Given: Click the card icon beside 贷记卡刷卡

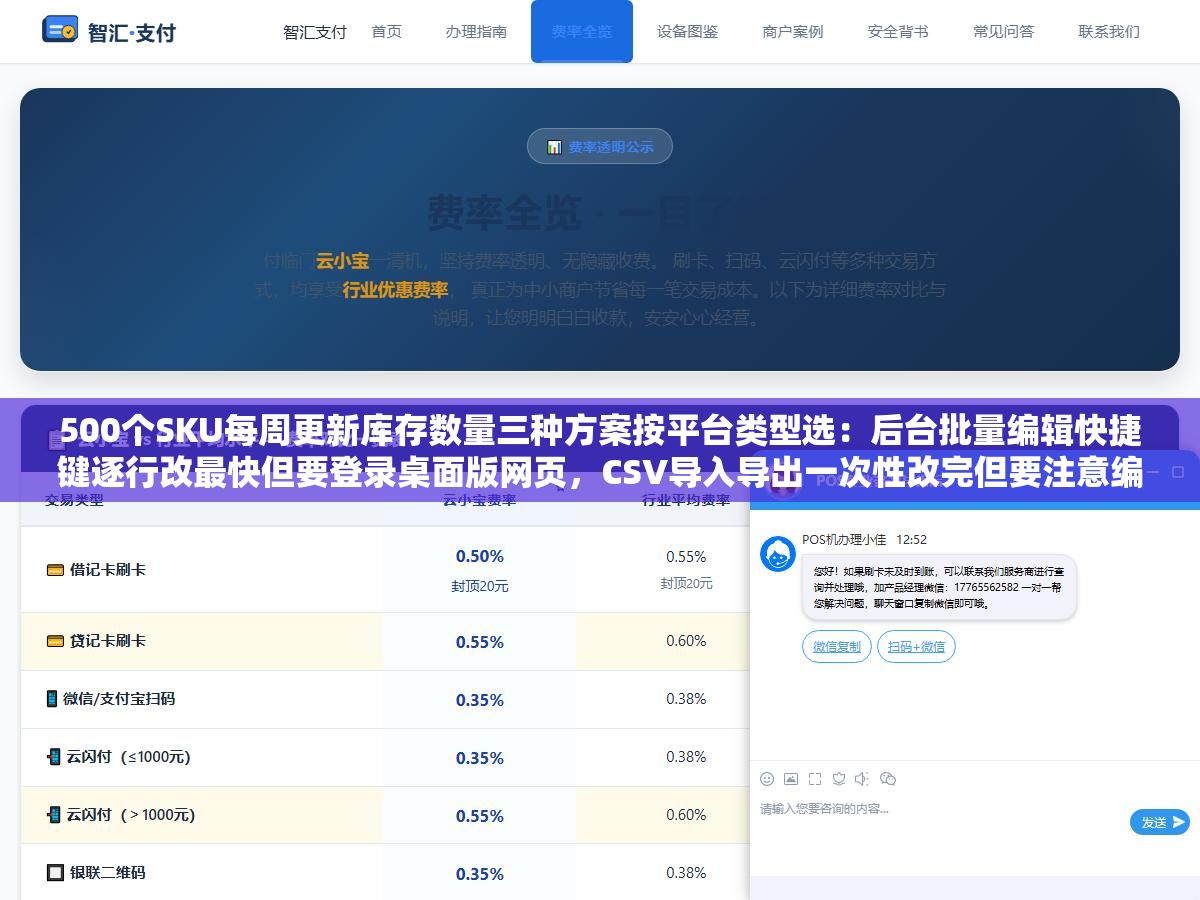Looking at the screenshot, I should [x=55, y=641].
